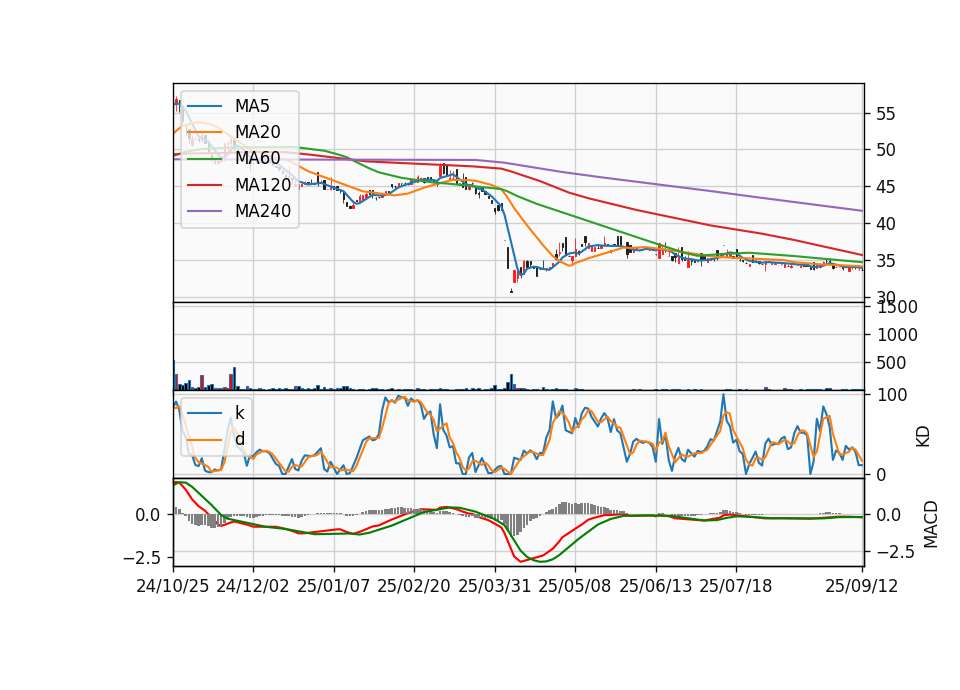Click the 25/05/08 date axis label
Screen dimensions: 960x690
point(575,586)
